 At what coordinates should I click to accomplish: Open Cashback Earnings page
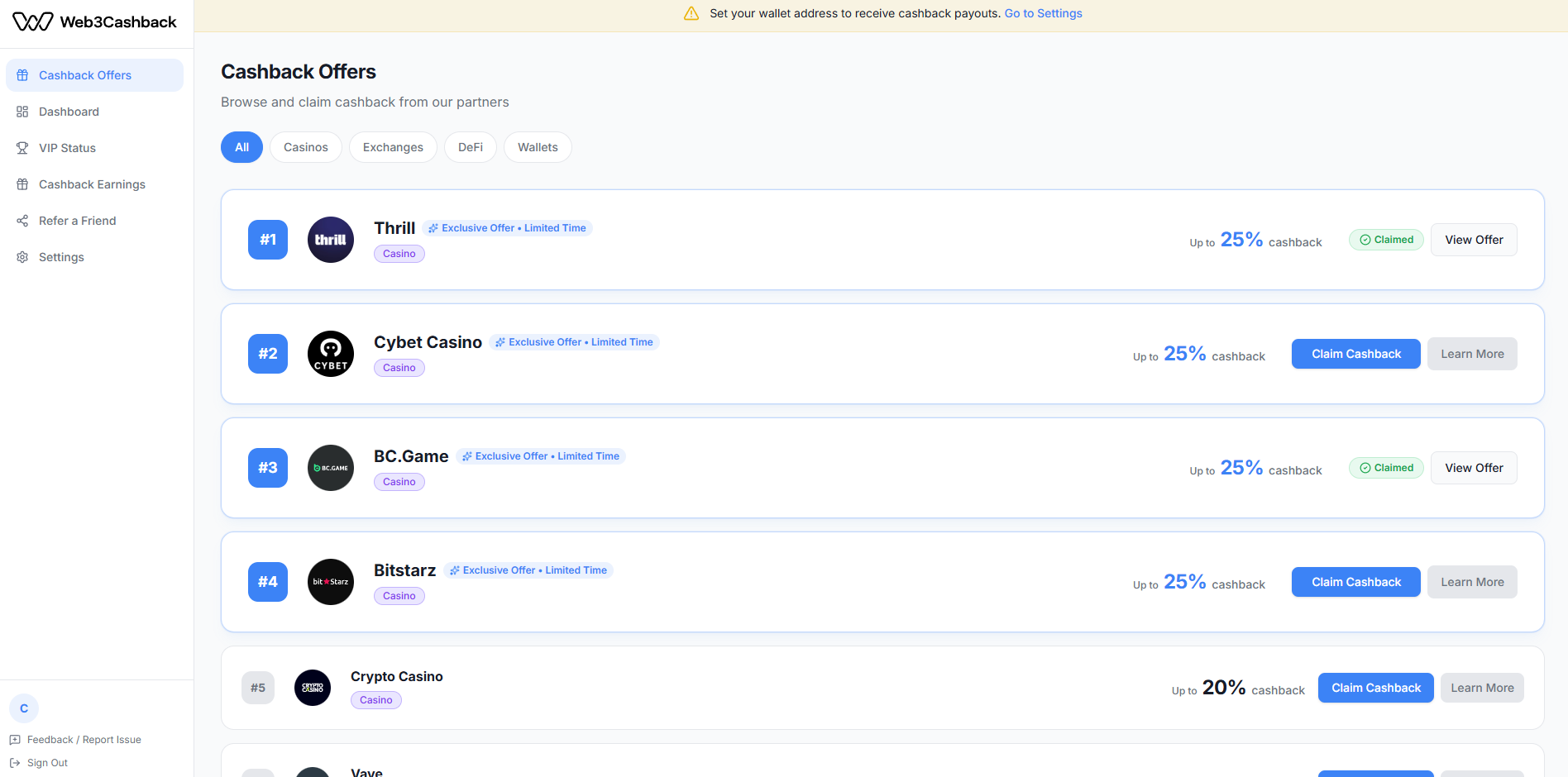(x=94, y=184)
